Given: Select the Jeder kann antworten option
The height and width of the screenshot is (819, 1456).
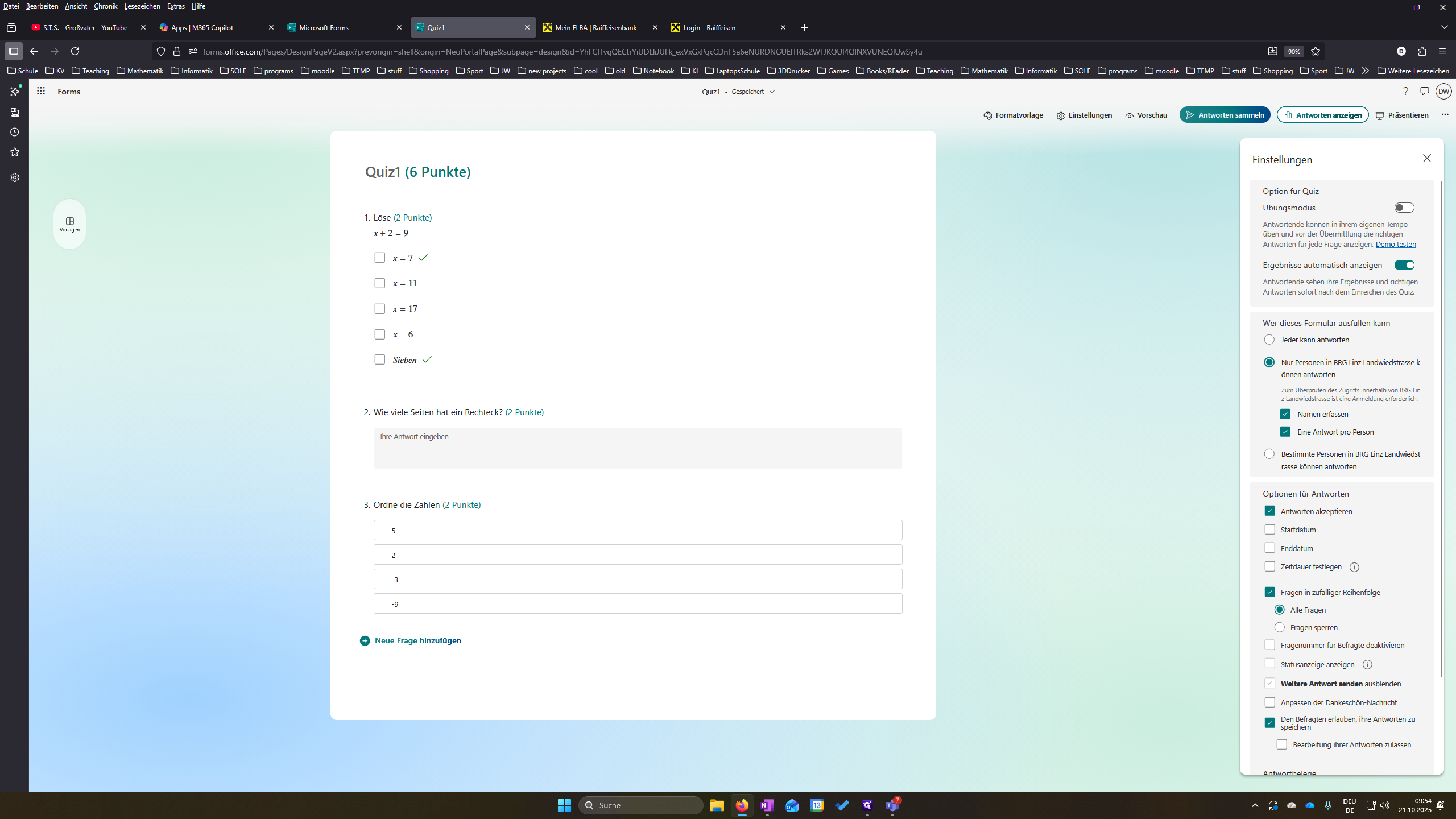Looking at the screenshot, I should (1269, 340).
